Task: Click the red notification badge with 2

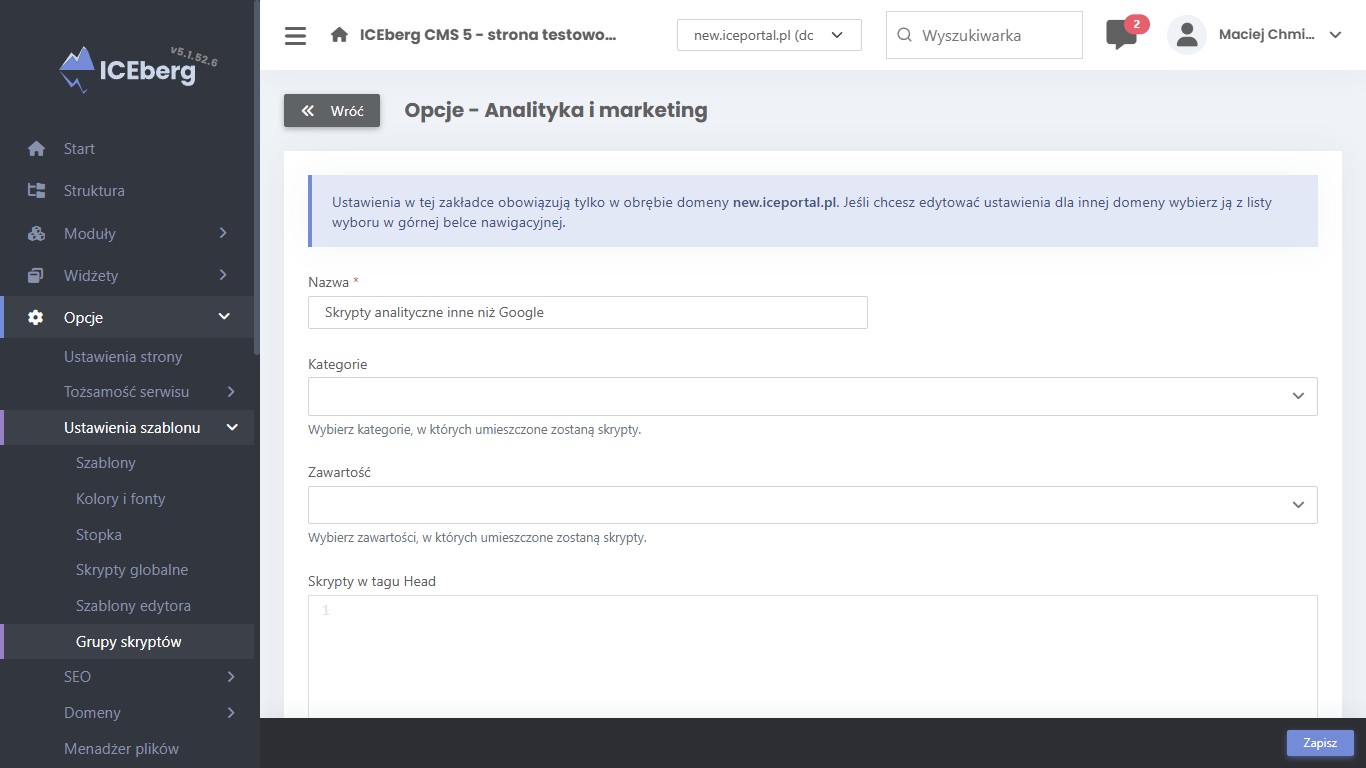Action: (1136, 24)
